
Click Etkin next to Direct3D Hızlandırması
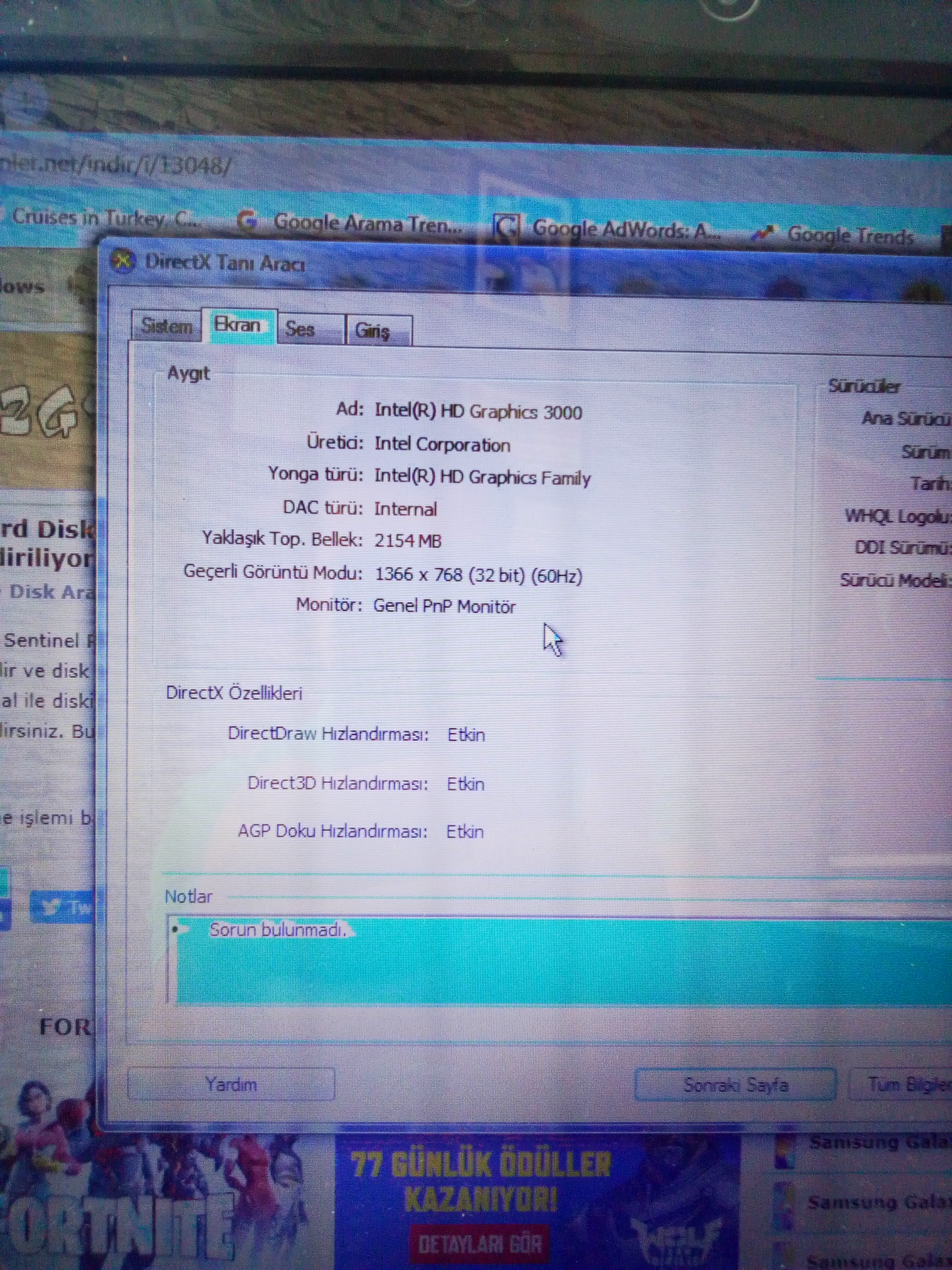pyautogui.click(x=465, y=784)
